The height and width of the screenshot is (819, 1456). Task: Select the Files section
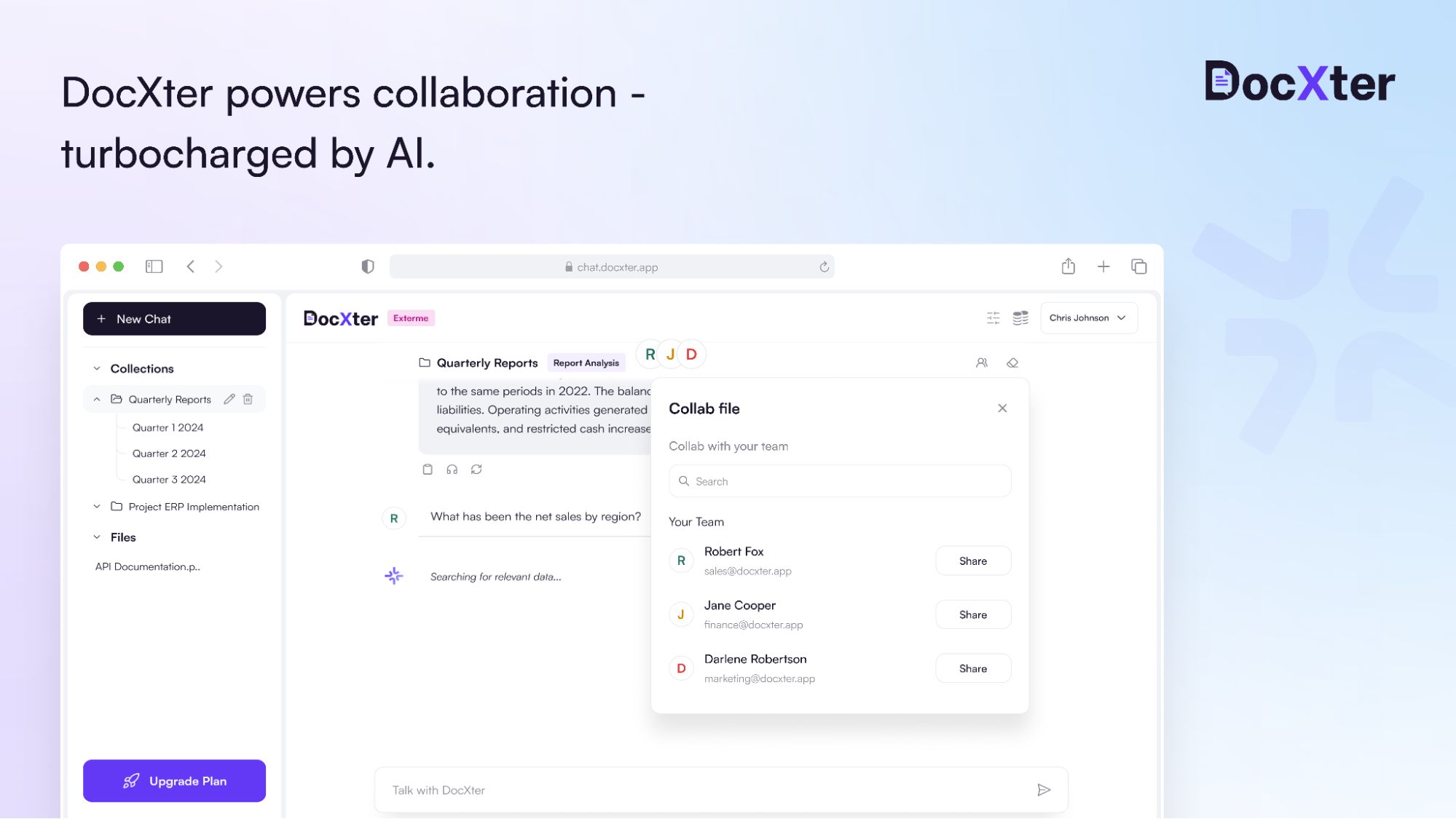[122, 537]
